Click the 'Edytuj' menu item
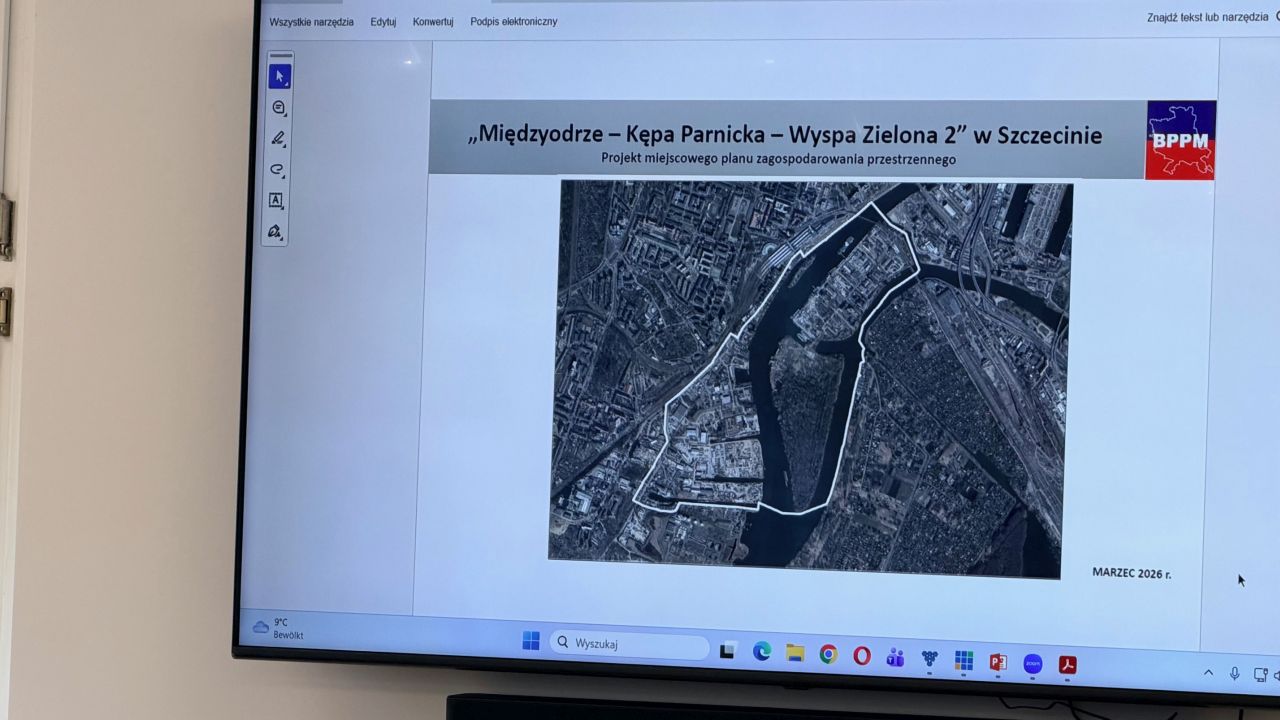 click(x=383, y=22)
